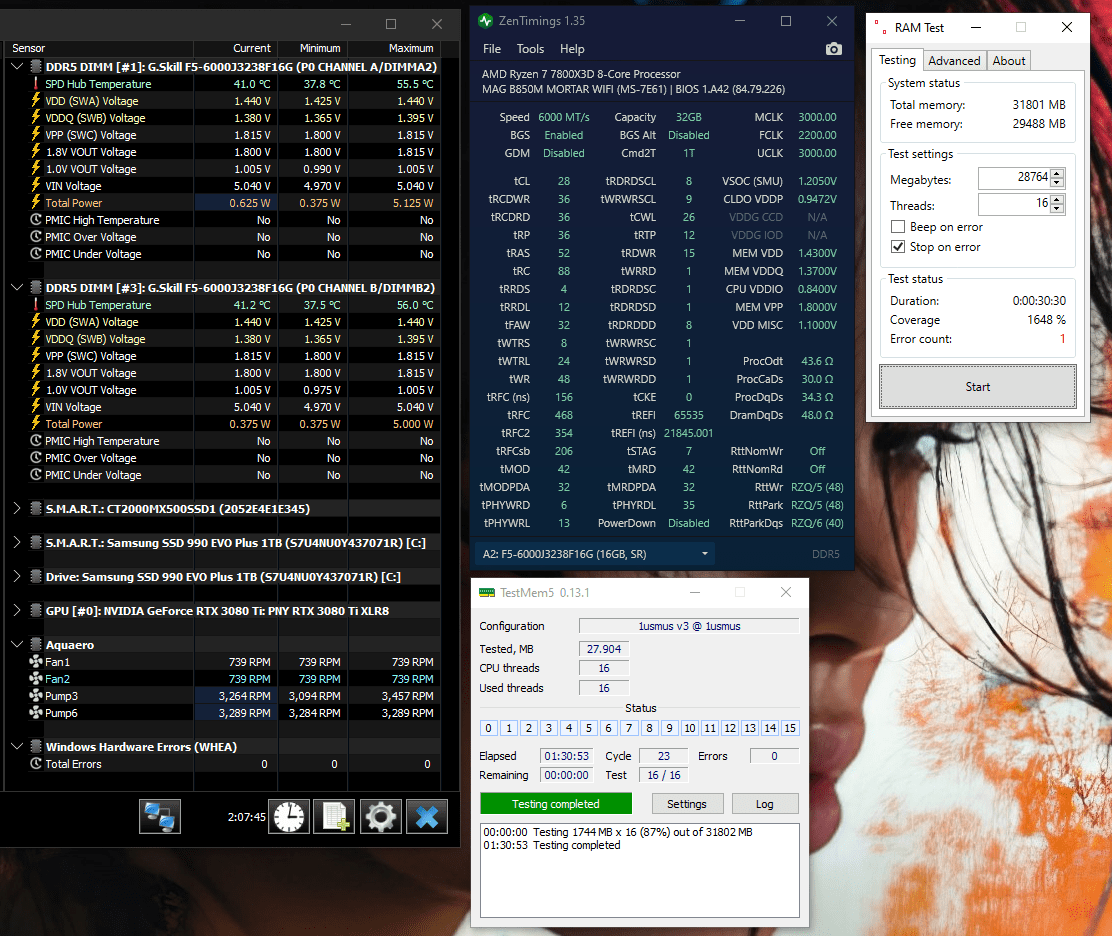
Task: Click the DIMM #1 SPD Hub thermometer icon
Action: tap(35, 84)
